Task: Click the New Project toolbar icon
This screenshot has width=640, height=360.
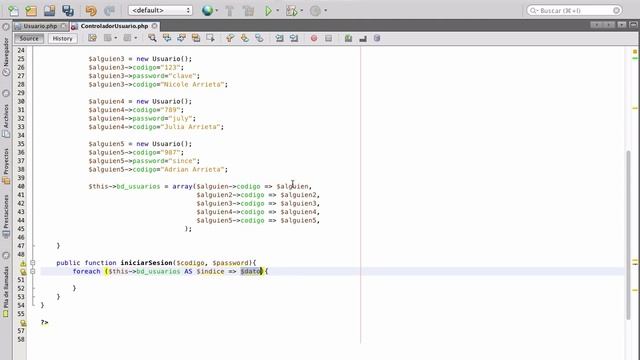Action: coord(31,10)
